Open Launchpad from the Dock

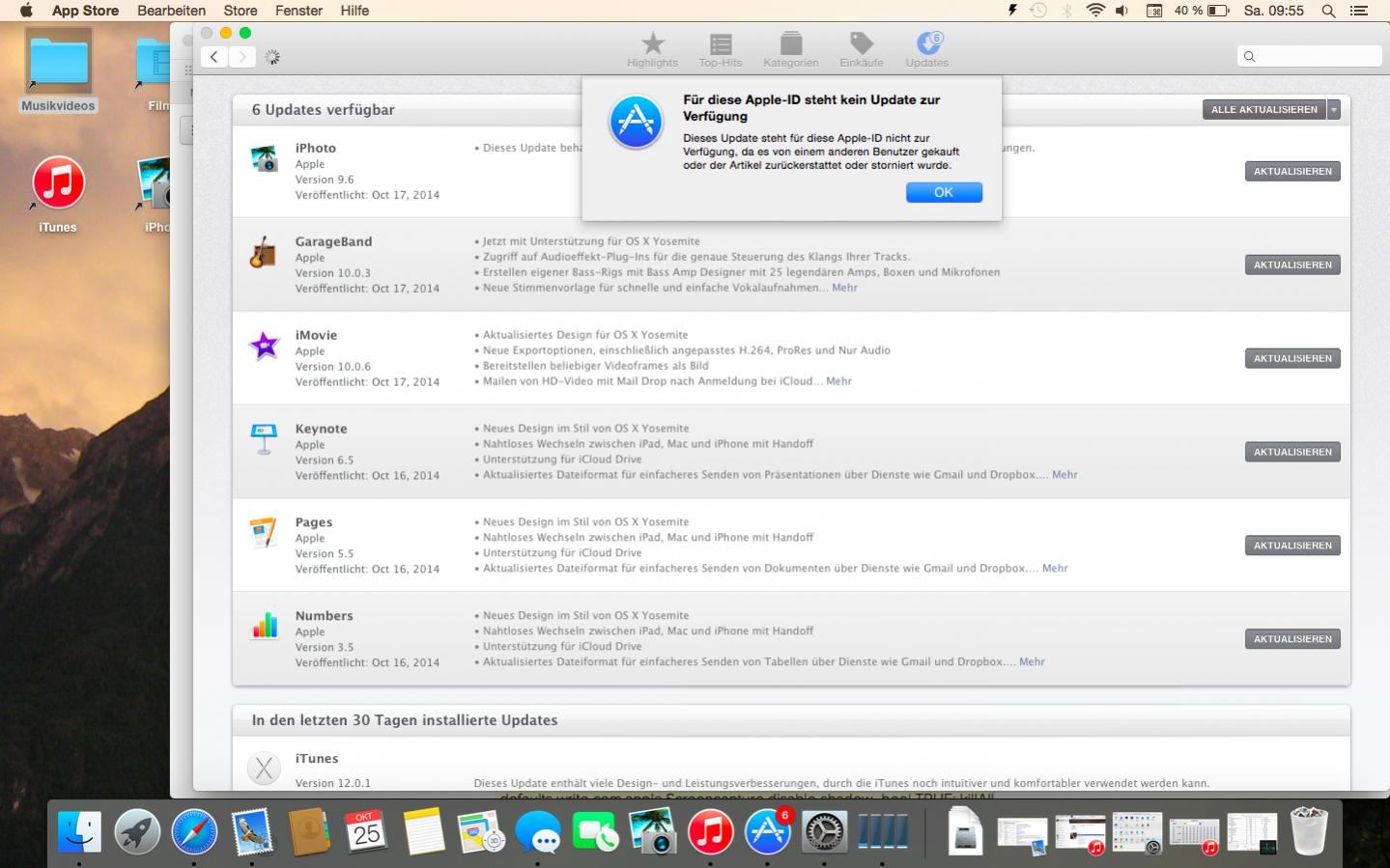point(137,830)
